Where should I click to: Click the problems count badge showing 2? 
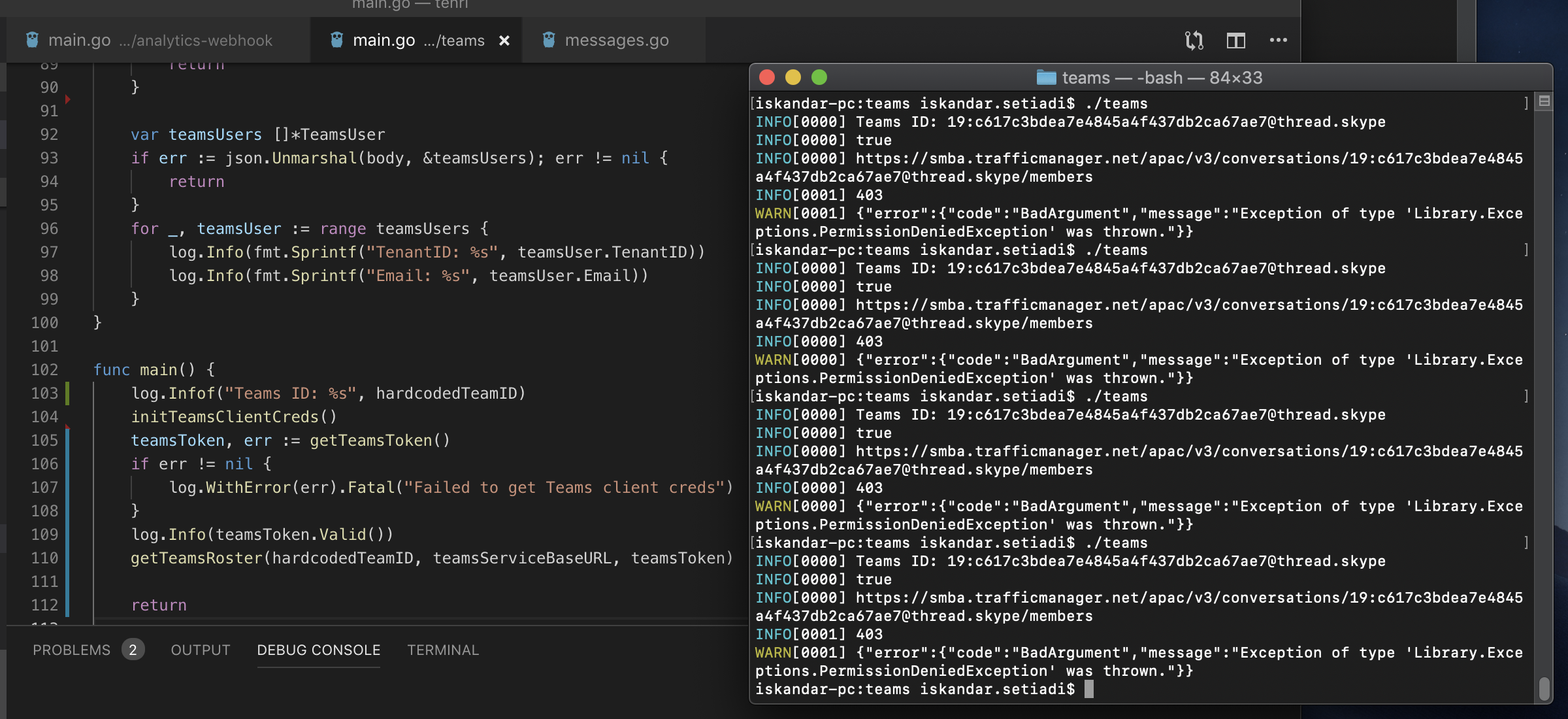click(133, 650)
